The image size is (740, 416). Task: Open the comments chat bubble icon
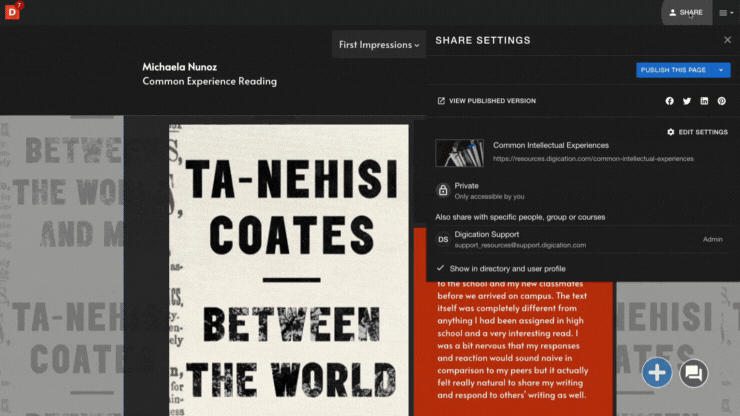pos(693,373)
